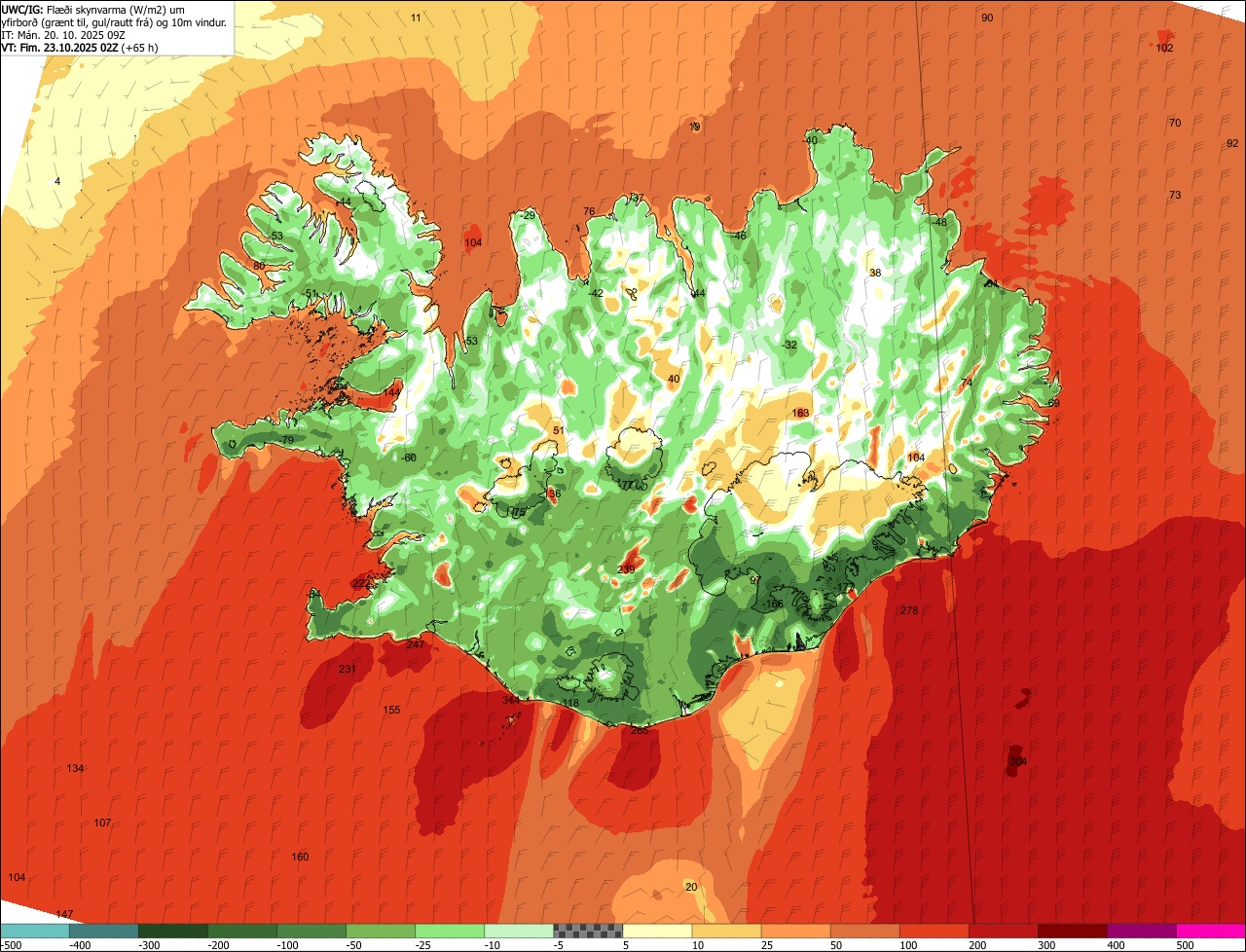Click the '500' legend label
The width and height of the screenshot is (1246, 952).
tap(1185, 944)
